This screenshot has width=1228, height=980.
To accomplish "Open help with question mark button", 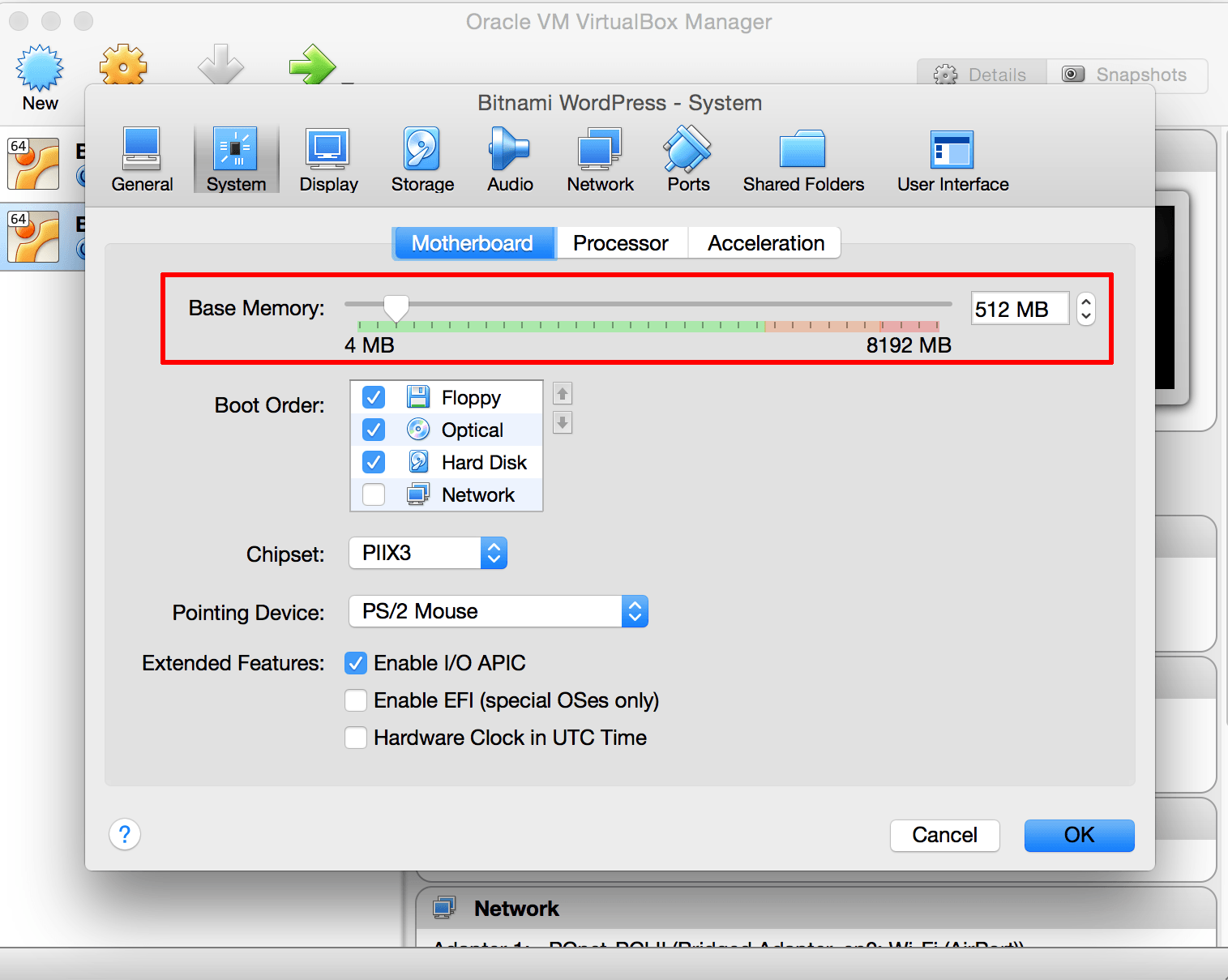I will click(x=125, y=834).
